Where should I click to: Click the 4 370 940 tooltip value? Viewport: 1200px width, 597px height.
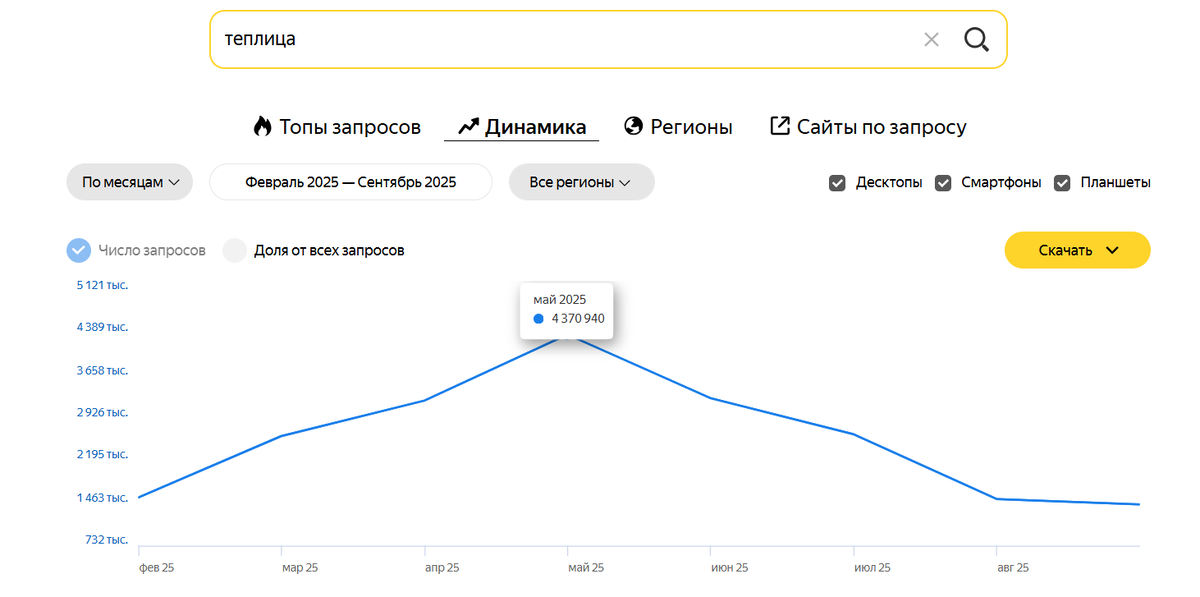click(578, 318)
